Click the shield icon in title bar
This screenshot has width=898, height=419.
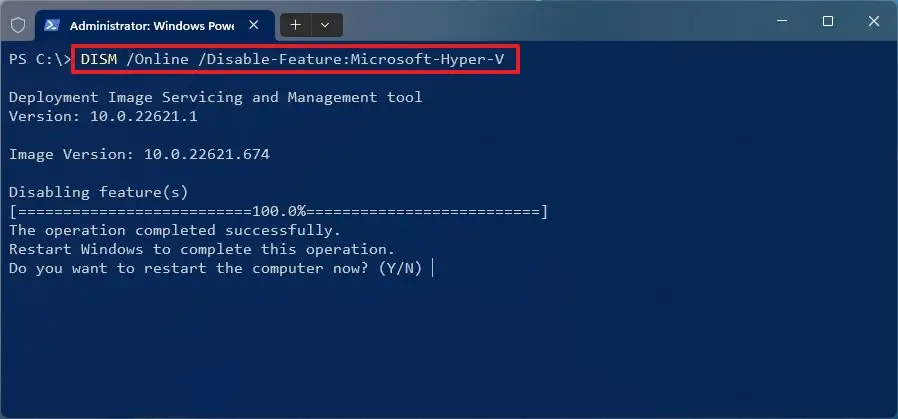18,25
